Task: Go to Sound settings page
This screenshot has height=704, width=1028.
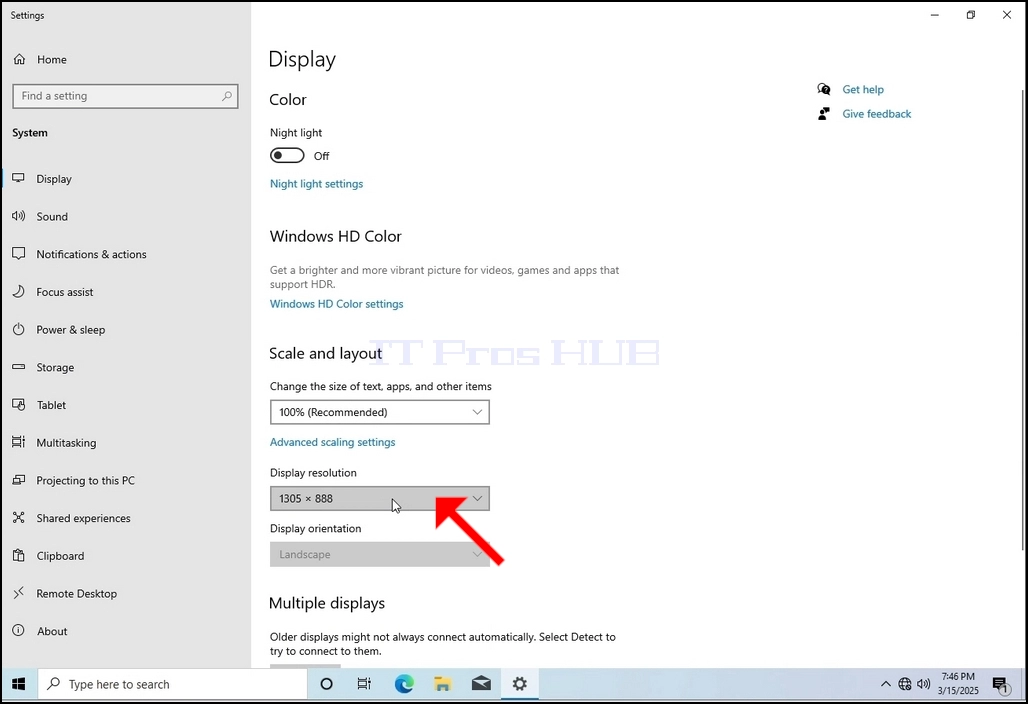Action: click(125, 216)
